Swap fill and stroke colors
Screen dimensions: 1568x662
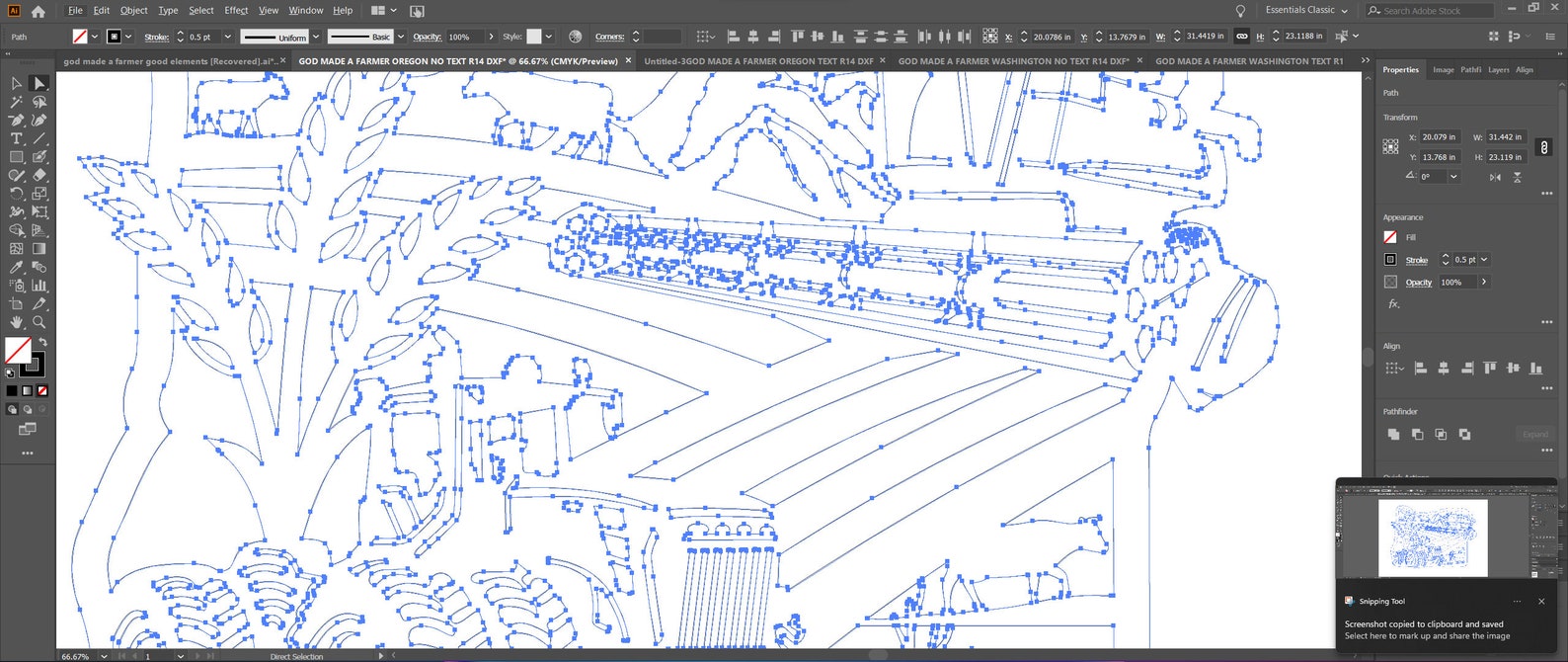point(42,342)
